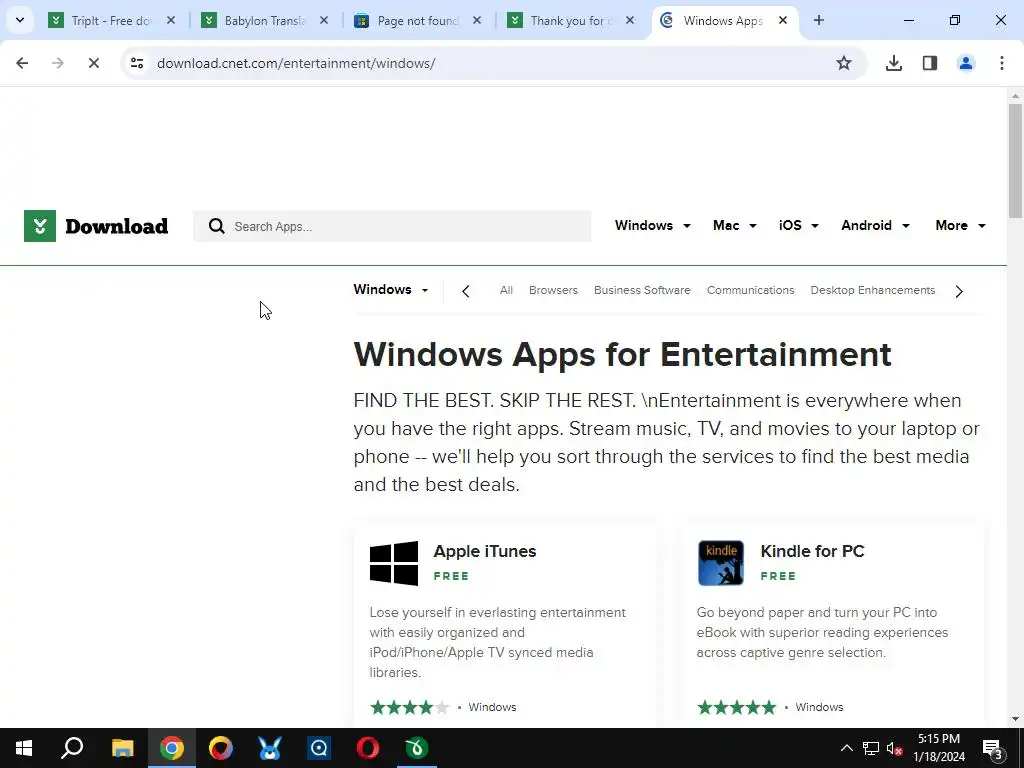Switch to the Page not found tab

tap(418, 21)
